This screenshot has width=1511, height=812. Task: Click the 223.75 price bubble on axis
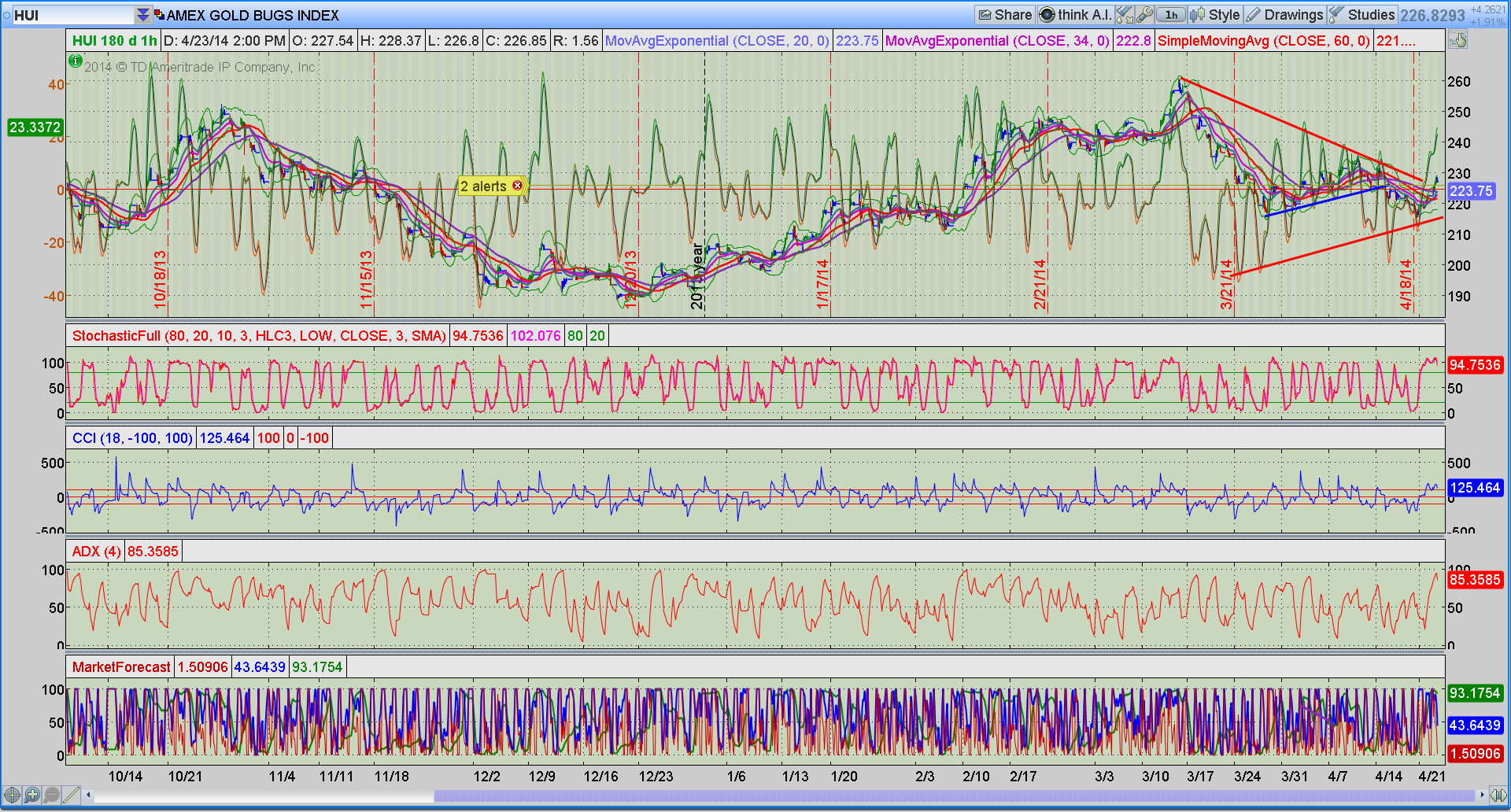(x=1471, y=191)
